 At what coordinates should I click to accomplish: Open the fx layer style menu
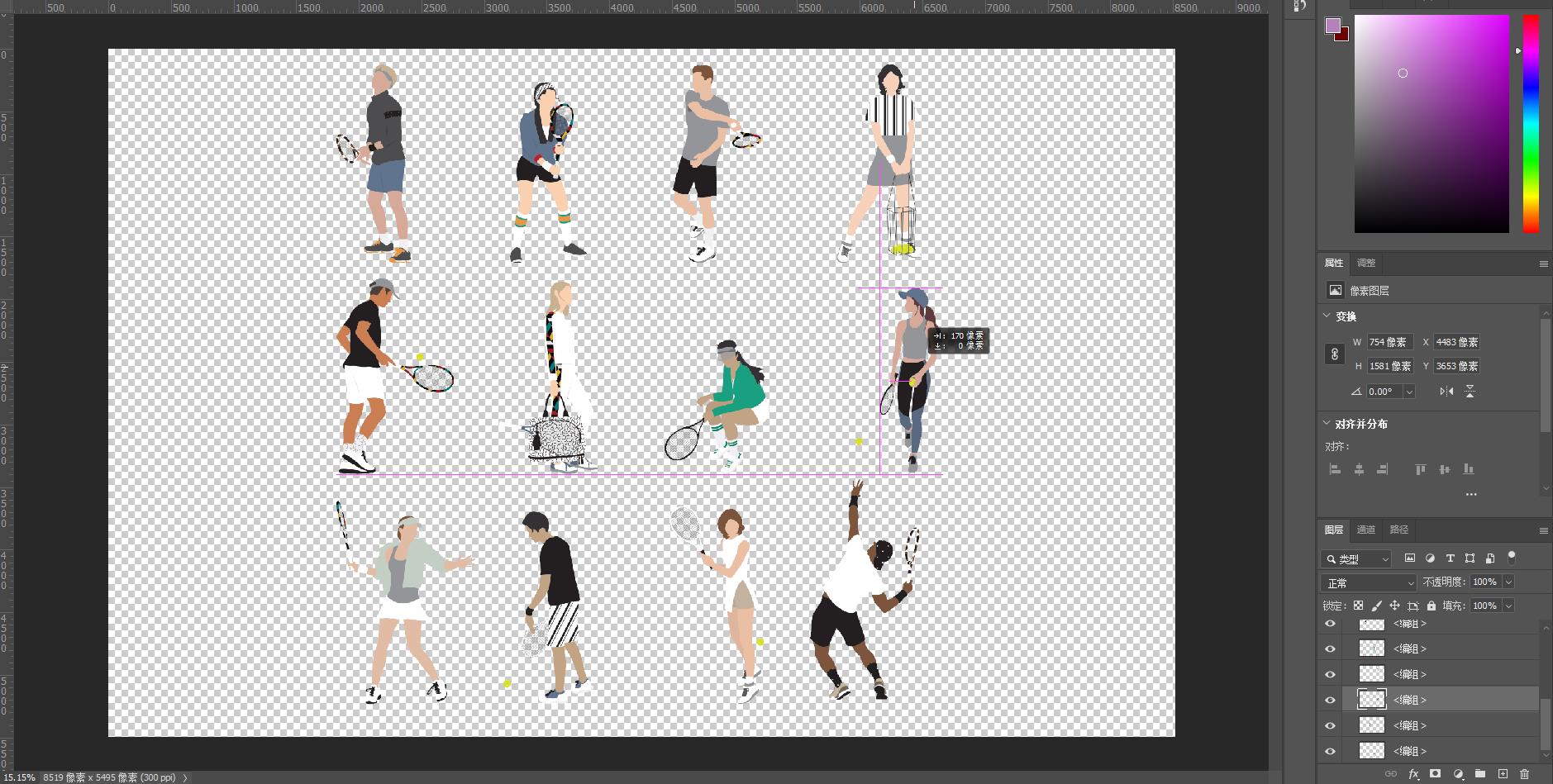1414,774
